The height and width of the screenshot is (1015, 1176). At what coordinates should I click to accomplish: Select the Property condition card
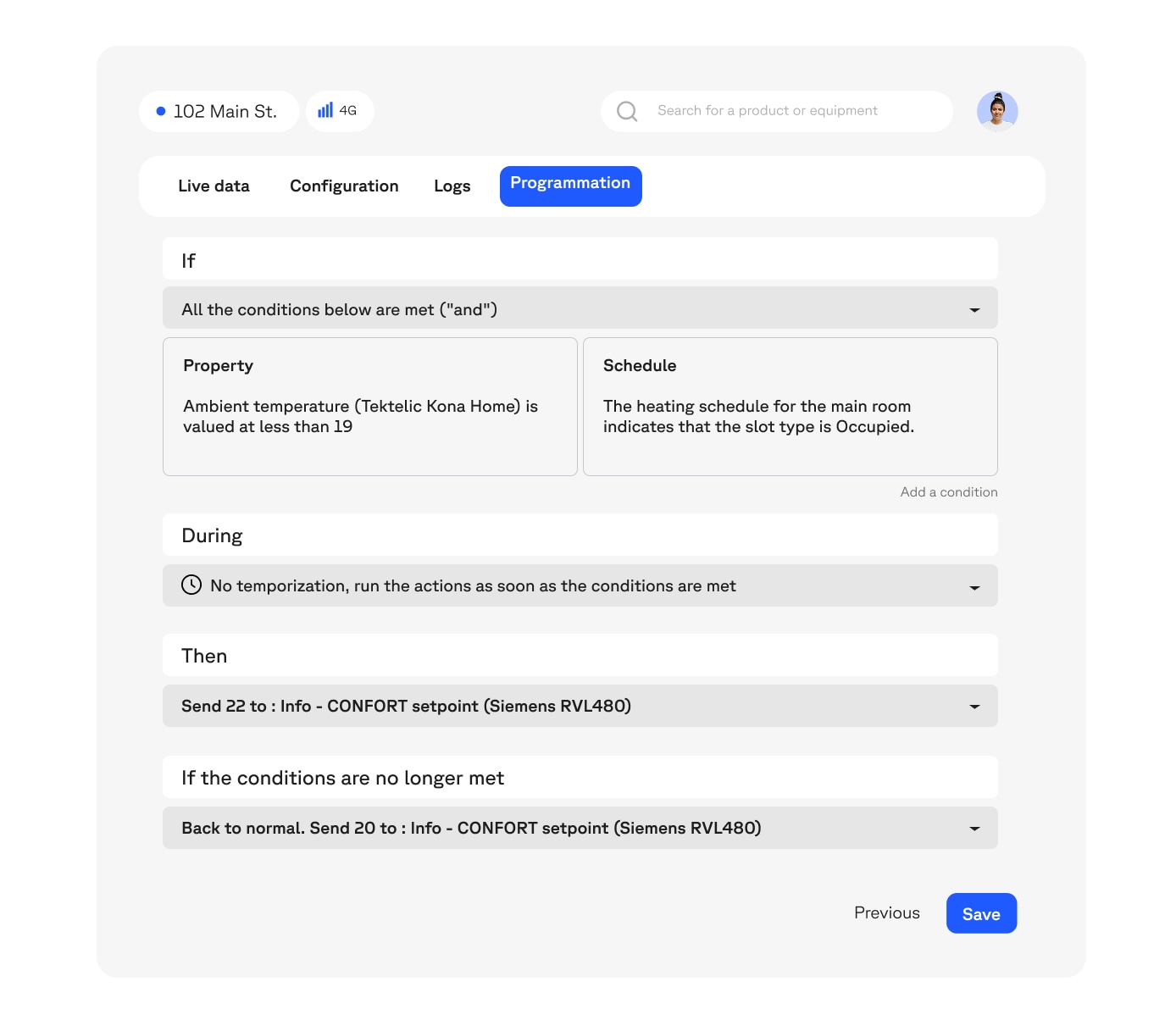(369, 407)
